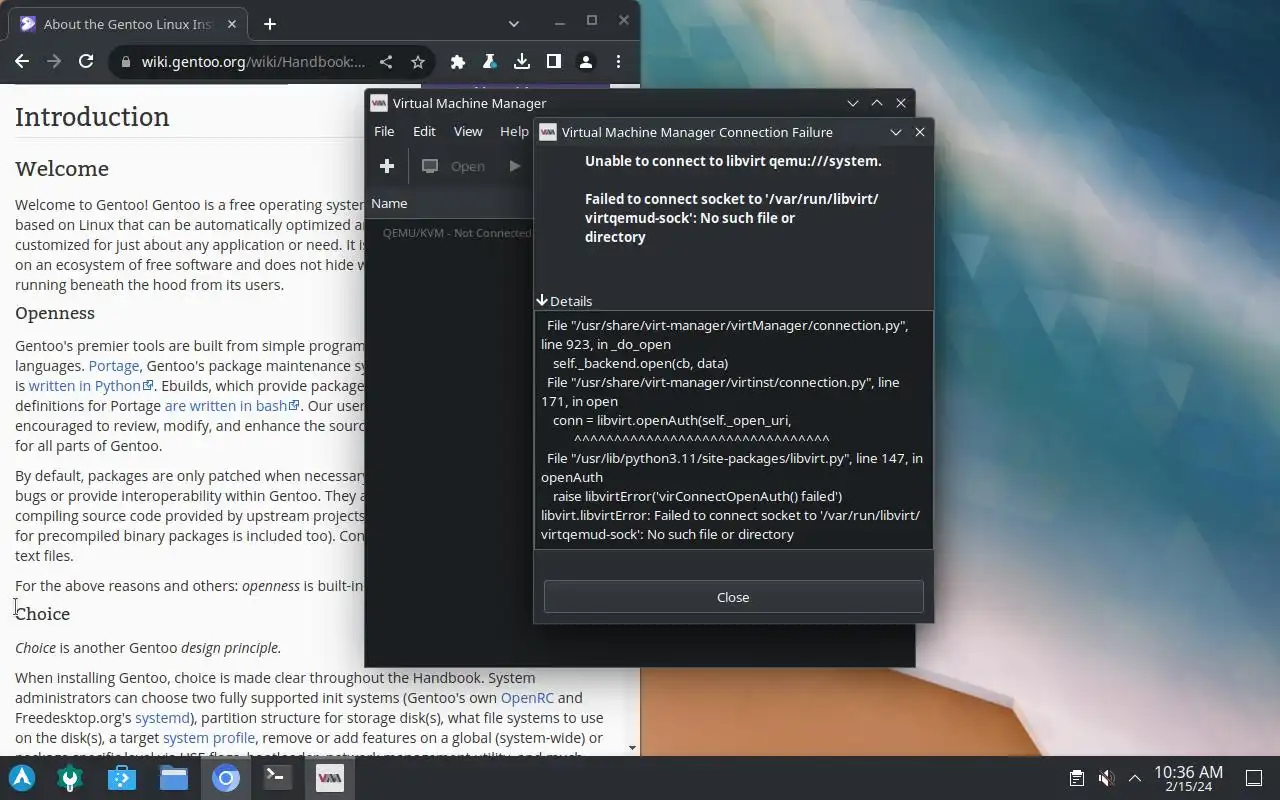
Task: Click the run VM play icon
Action: point(514,166)
